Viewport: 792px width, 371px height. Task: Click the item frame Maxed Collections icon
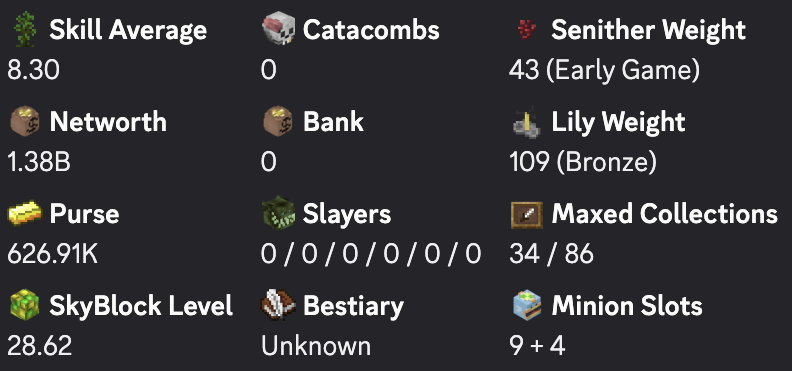(527, 216)
